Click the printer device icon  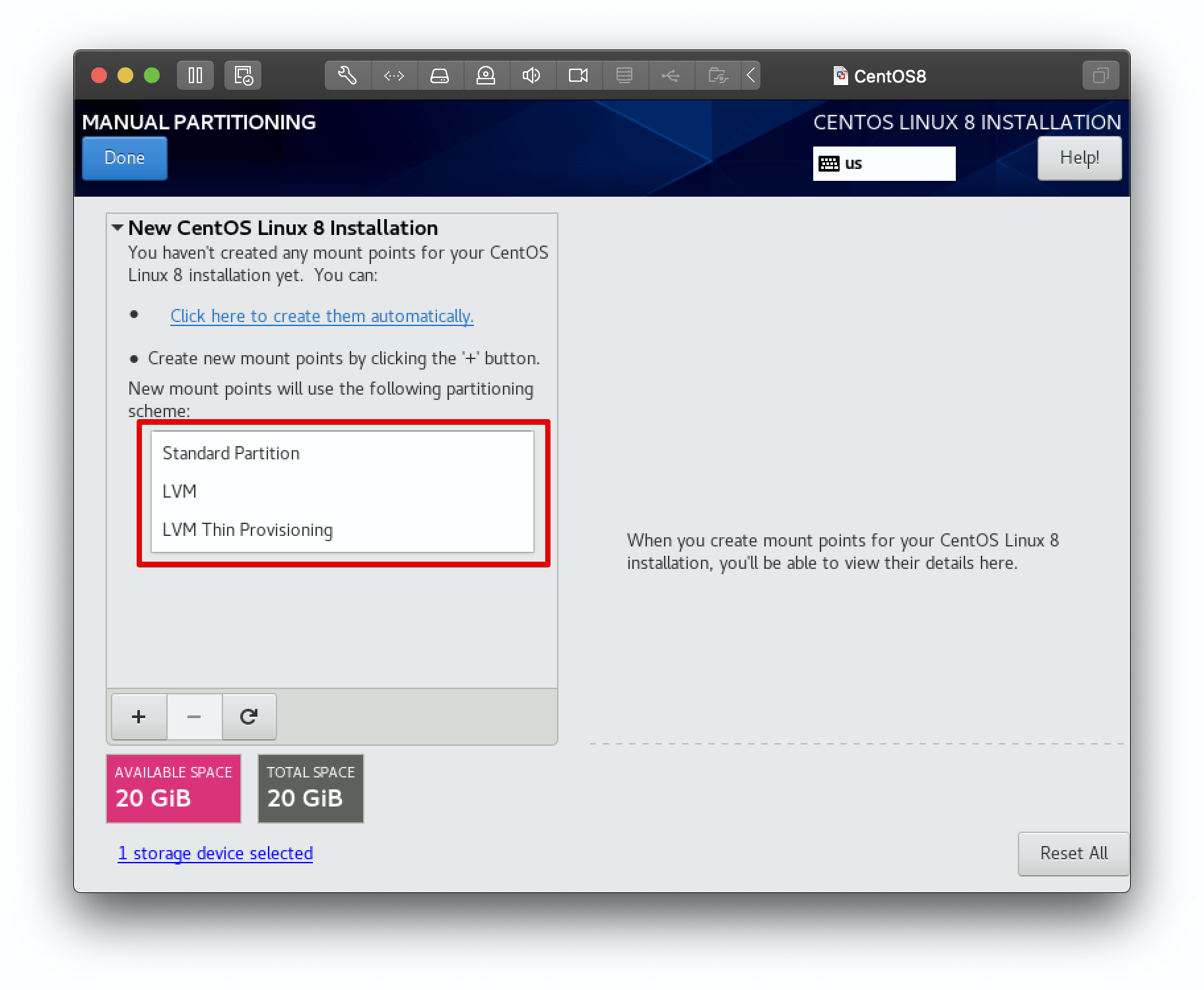pos(624,75)
